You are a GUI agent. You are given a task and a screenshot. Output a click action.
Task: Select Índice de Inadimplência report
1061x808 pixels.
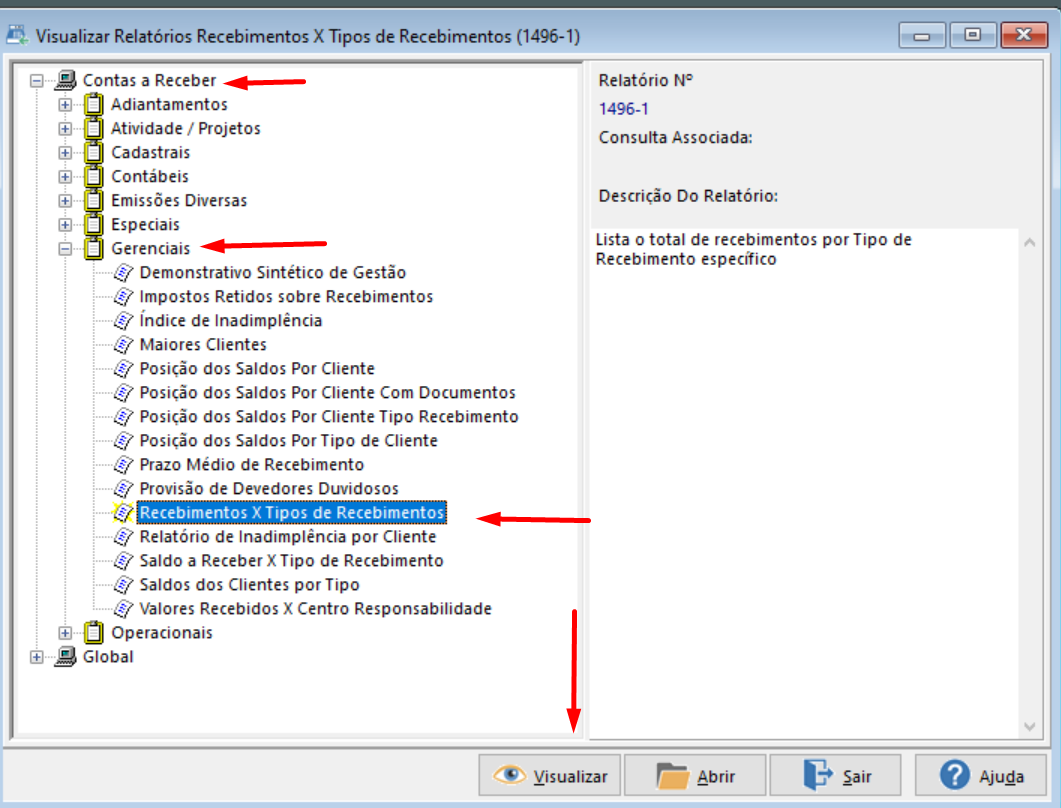[231, 320]
